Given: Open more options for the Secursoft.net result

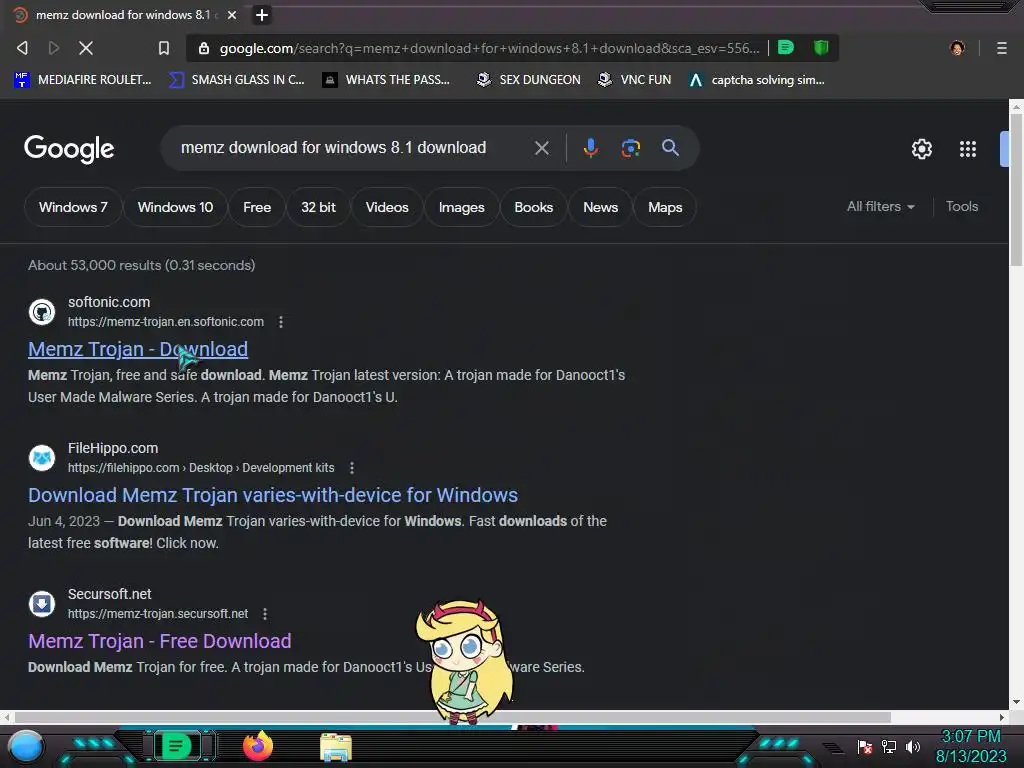Looking at the screenshot, I should pyautogui.click(x=264, y=614).
